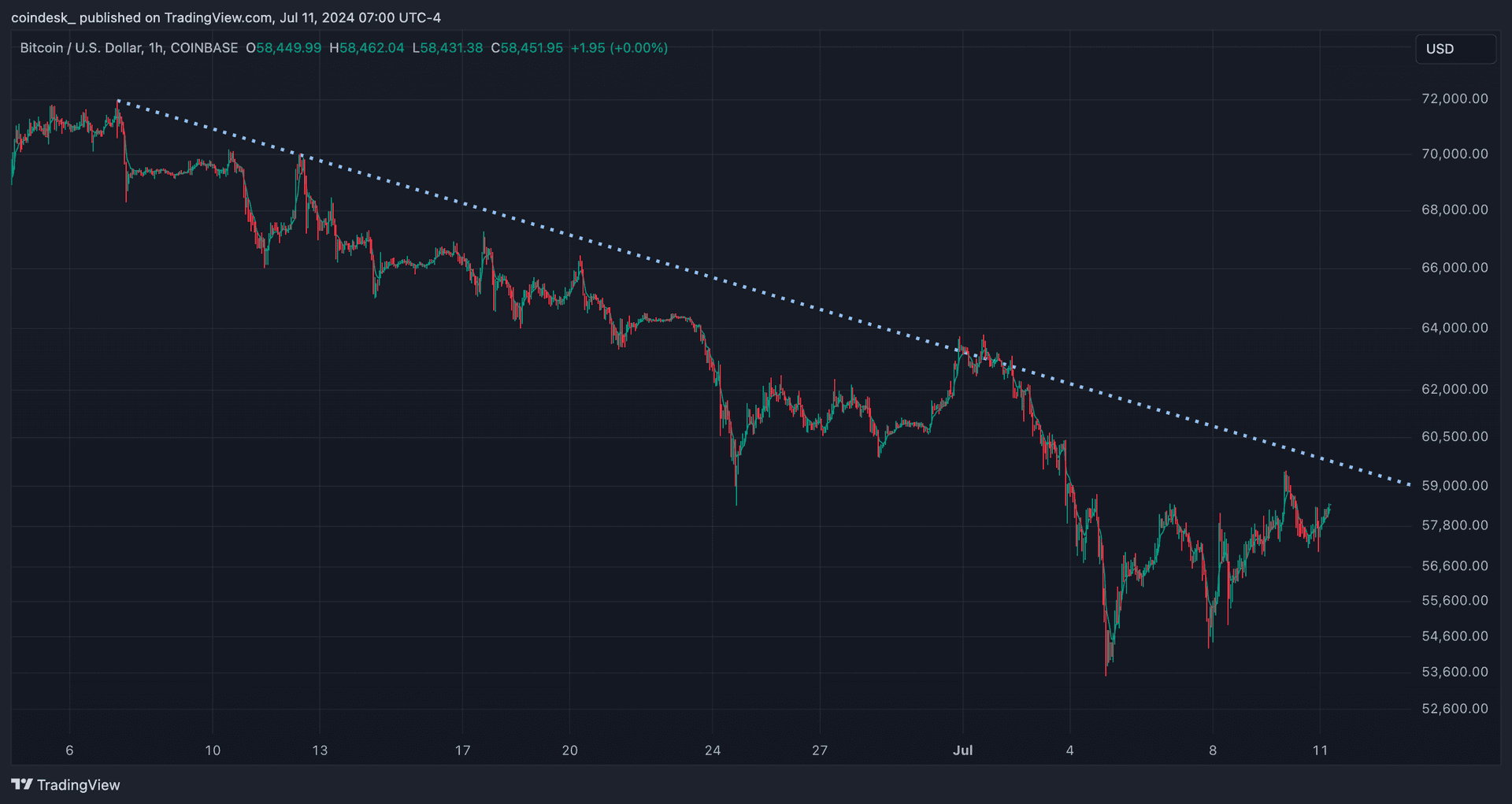Click the TradingView wordmark text
The image size is (1512, 804).
(79, 785)
